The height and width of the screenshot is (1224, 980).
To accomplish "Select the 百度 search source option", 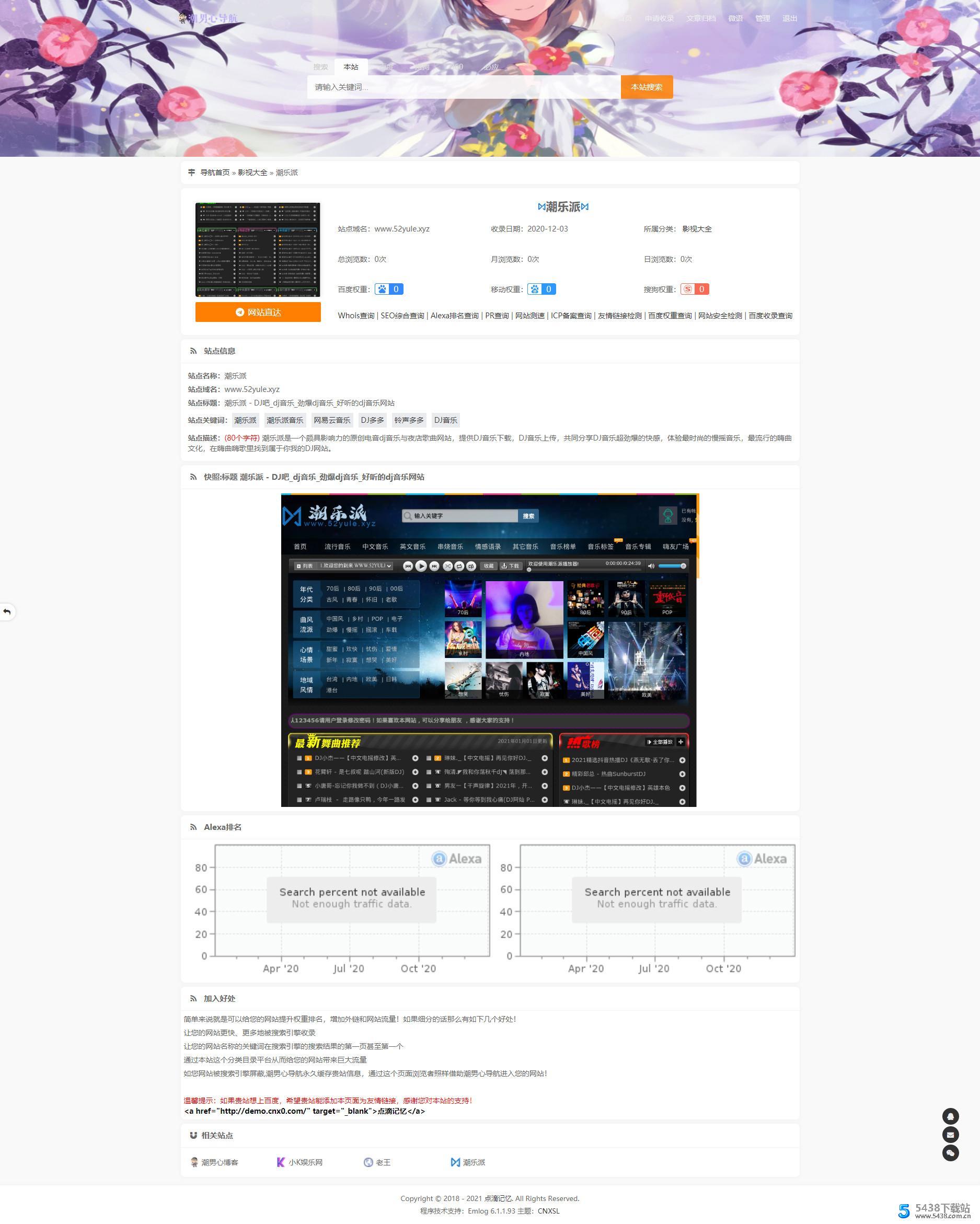I will click(386, 67).
